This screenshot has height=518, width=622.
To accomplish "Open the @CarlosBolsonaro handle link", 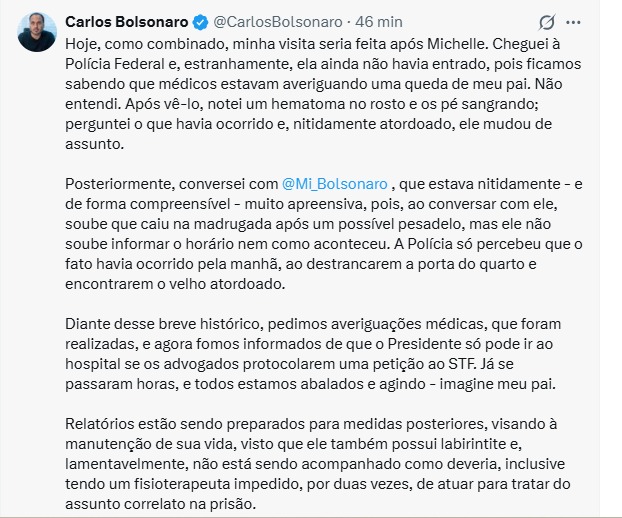I will pos(271,21).
